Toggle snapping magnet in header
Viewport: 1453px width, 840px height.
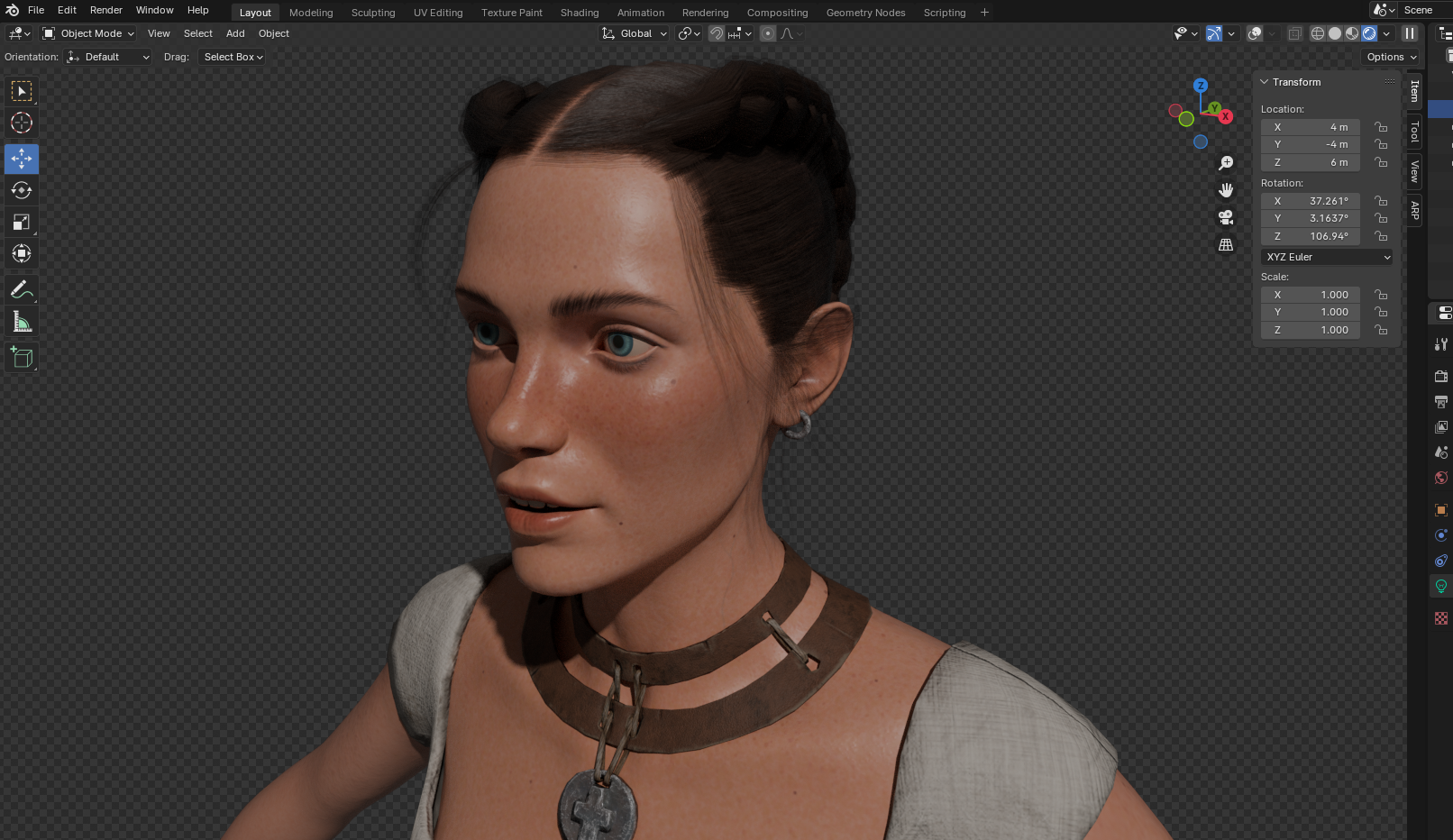point(717,33)
